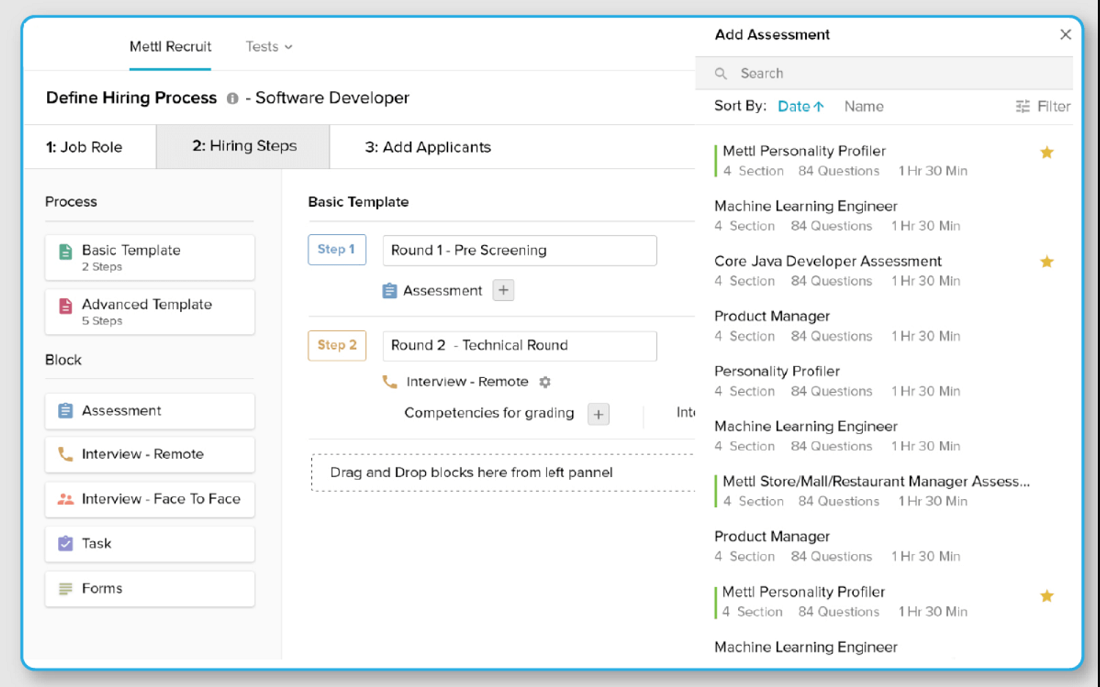Expand Competencies for grading with plus button
The image size is (1100, 687).
(x=598, y=413)
